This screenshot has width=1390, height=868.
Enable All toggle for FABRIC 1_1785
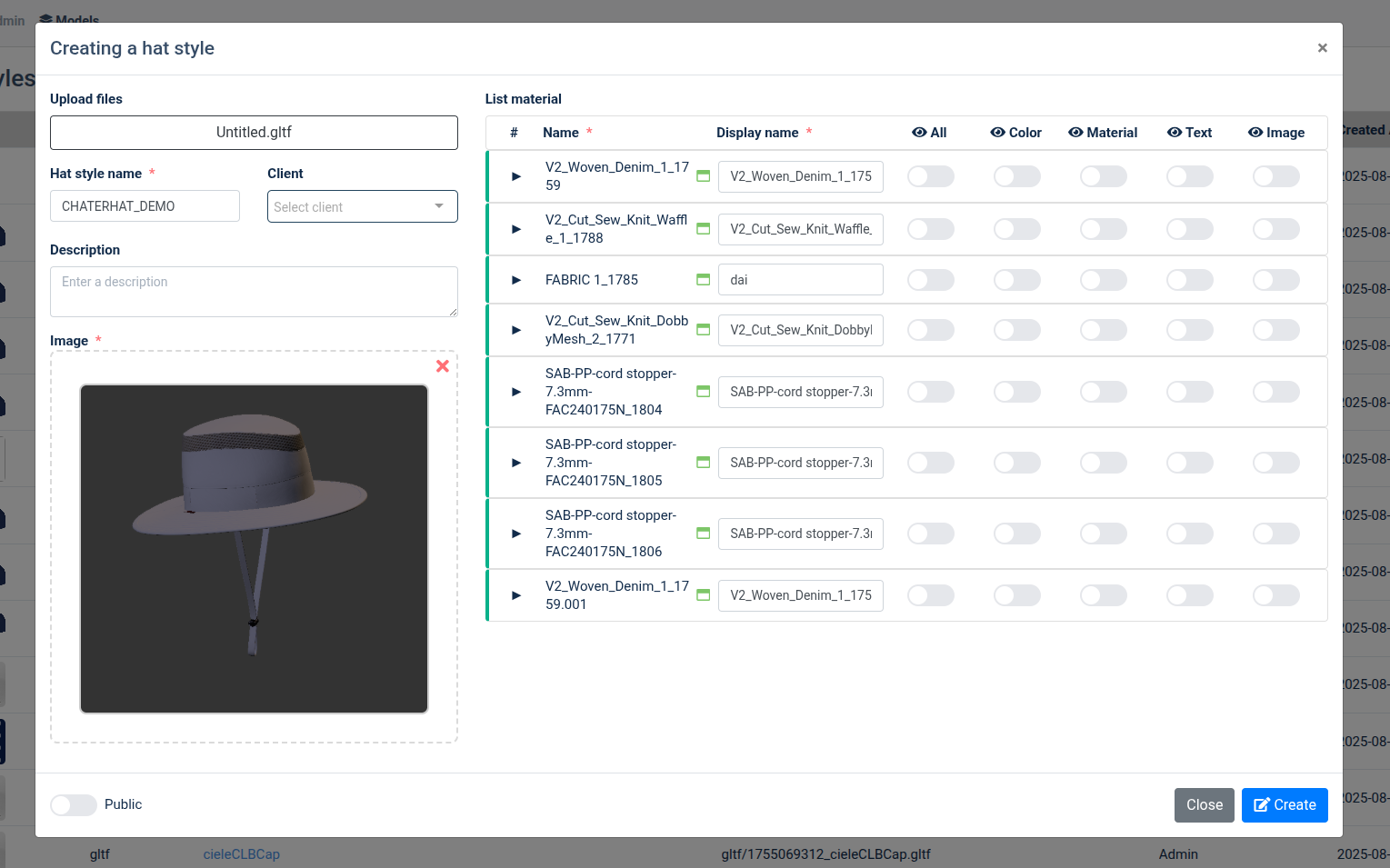tap(930, 280)
